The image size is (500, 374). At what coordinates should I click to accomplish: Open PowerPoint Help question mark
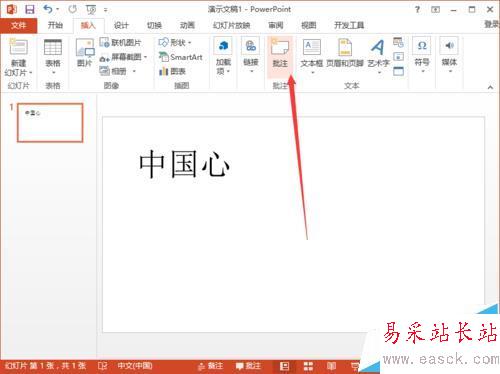(x=417, y=10)
